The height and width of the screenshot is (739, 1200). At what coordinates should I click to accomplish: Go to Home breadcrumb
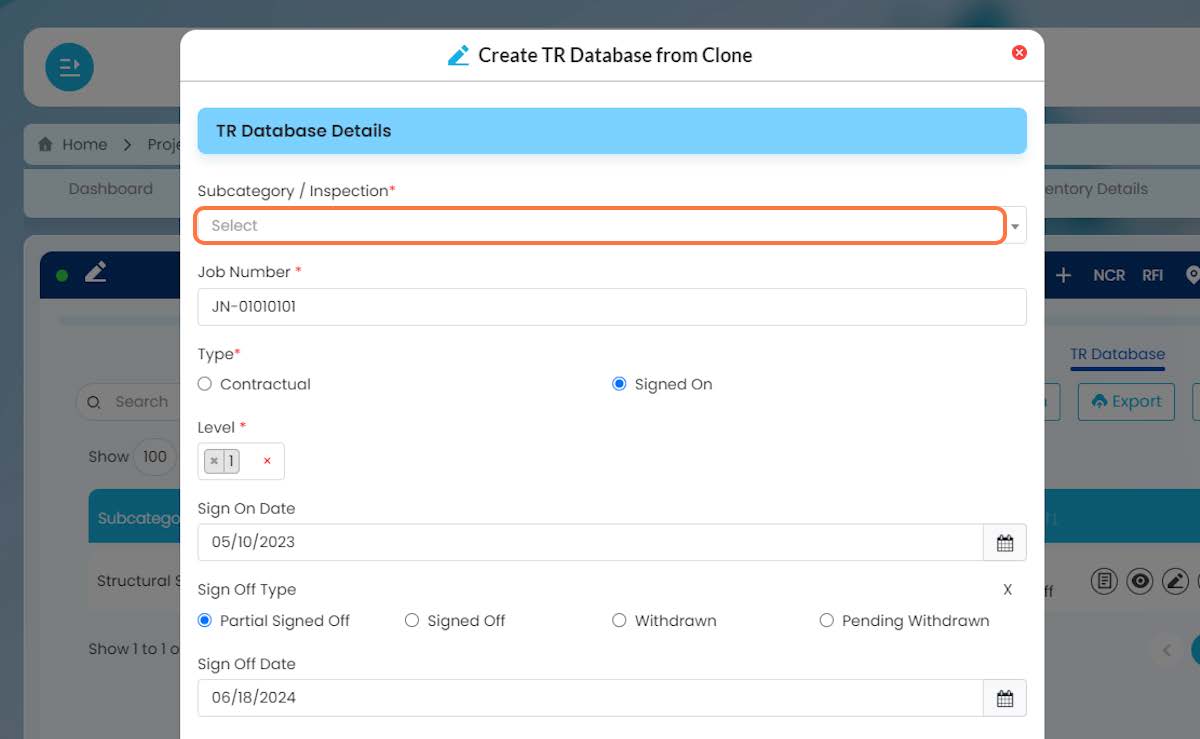pyautogui.click(x=72, y=144)
